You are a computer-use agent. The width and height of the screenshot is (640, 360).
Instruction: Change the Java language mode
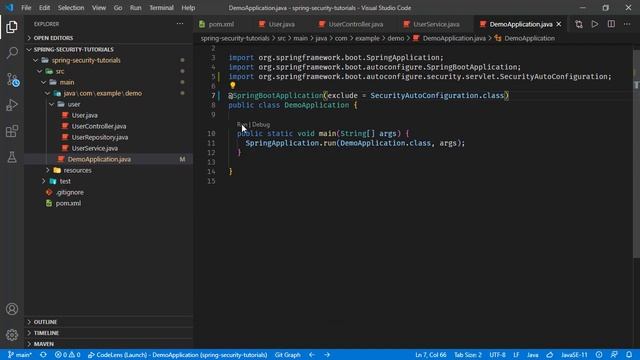click(533, 355)
